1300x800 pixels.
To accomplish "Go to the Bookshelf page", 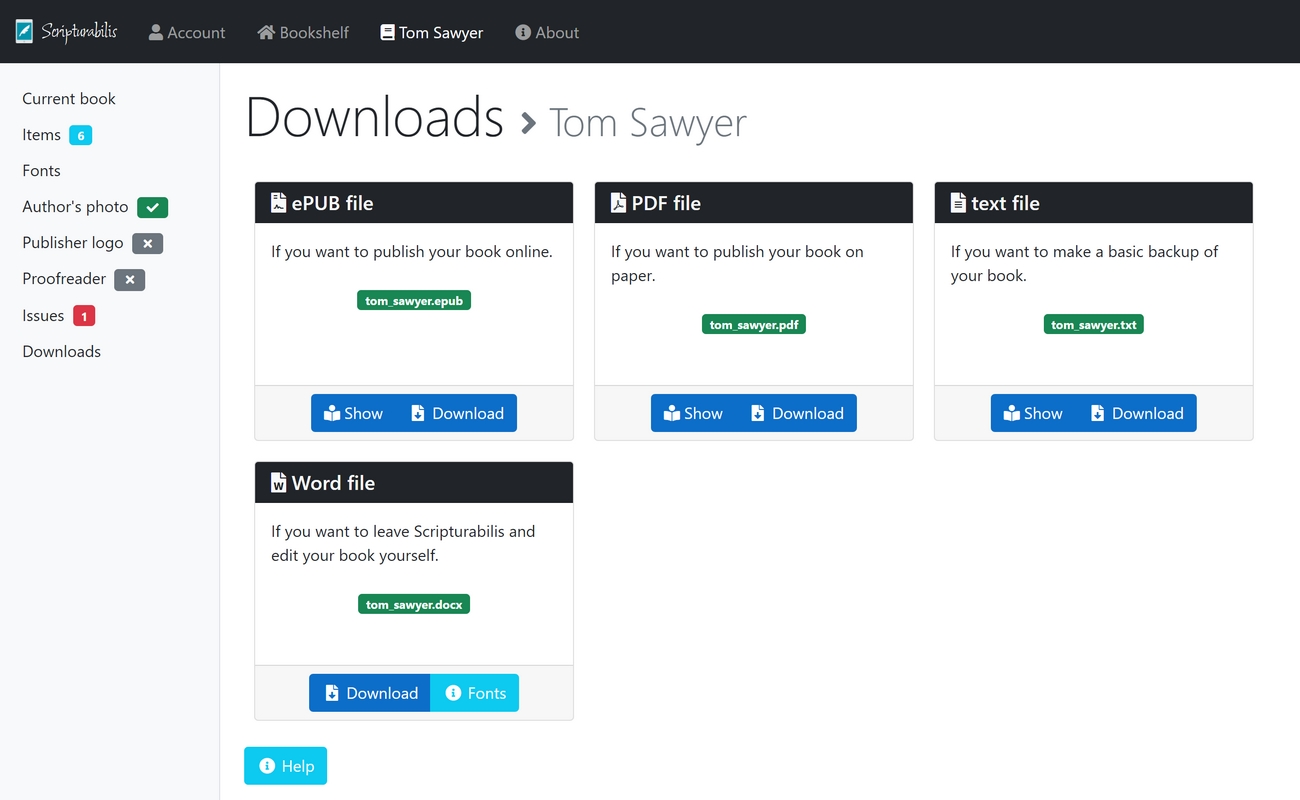I will click(303, 32).
